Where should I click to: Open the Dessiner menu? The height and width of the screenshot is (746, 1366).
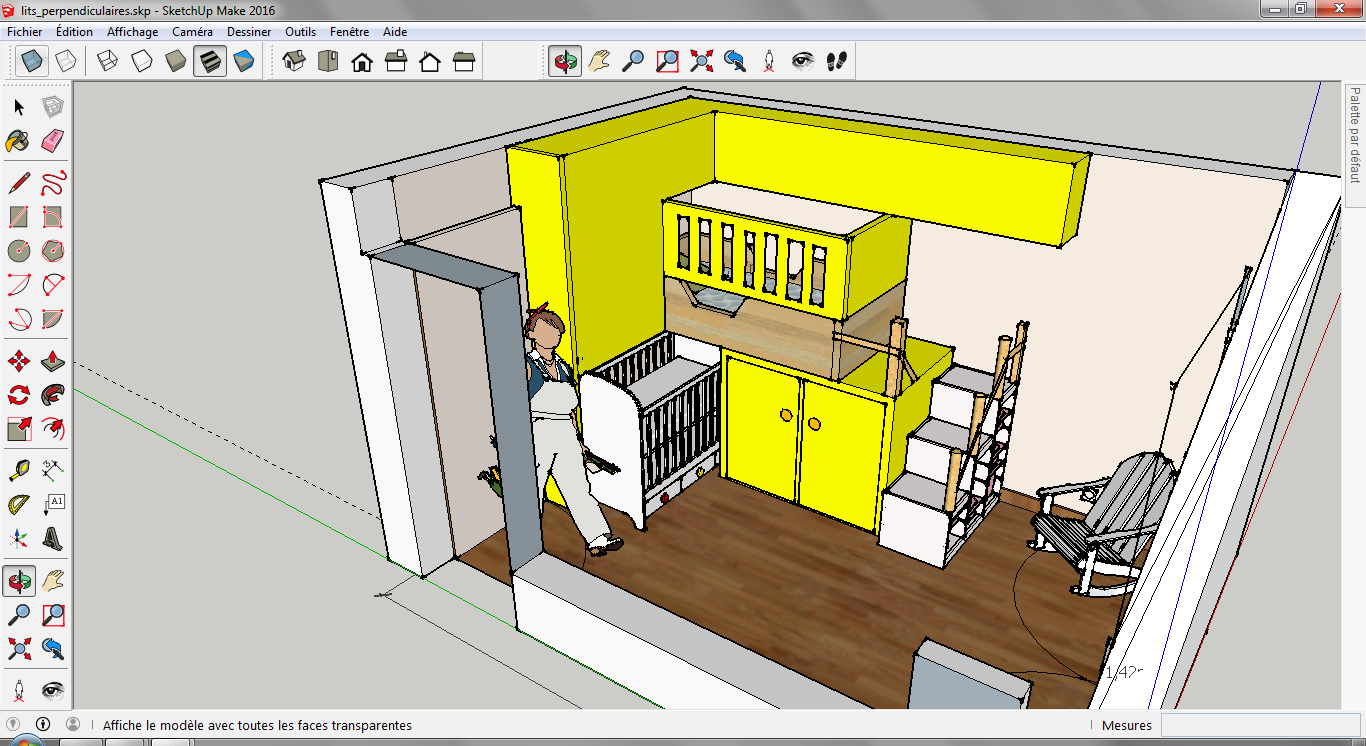pos(249,32)
